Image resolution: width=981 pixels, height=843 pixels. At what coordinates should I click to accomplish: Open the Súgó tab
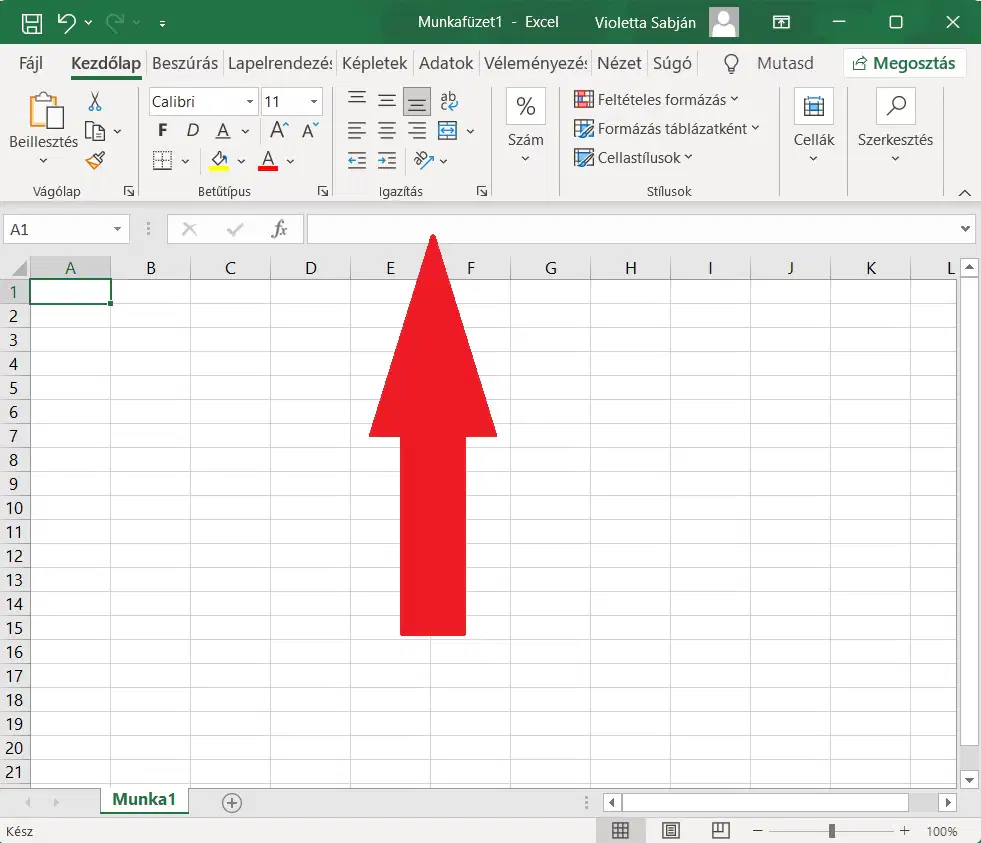[x=672, y=63]
